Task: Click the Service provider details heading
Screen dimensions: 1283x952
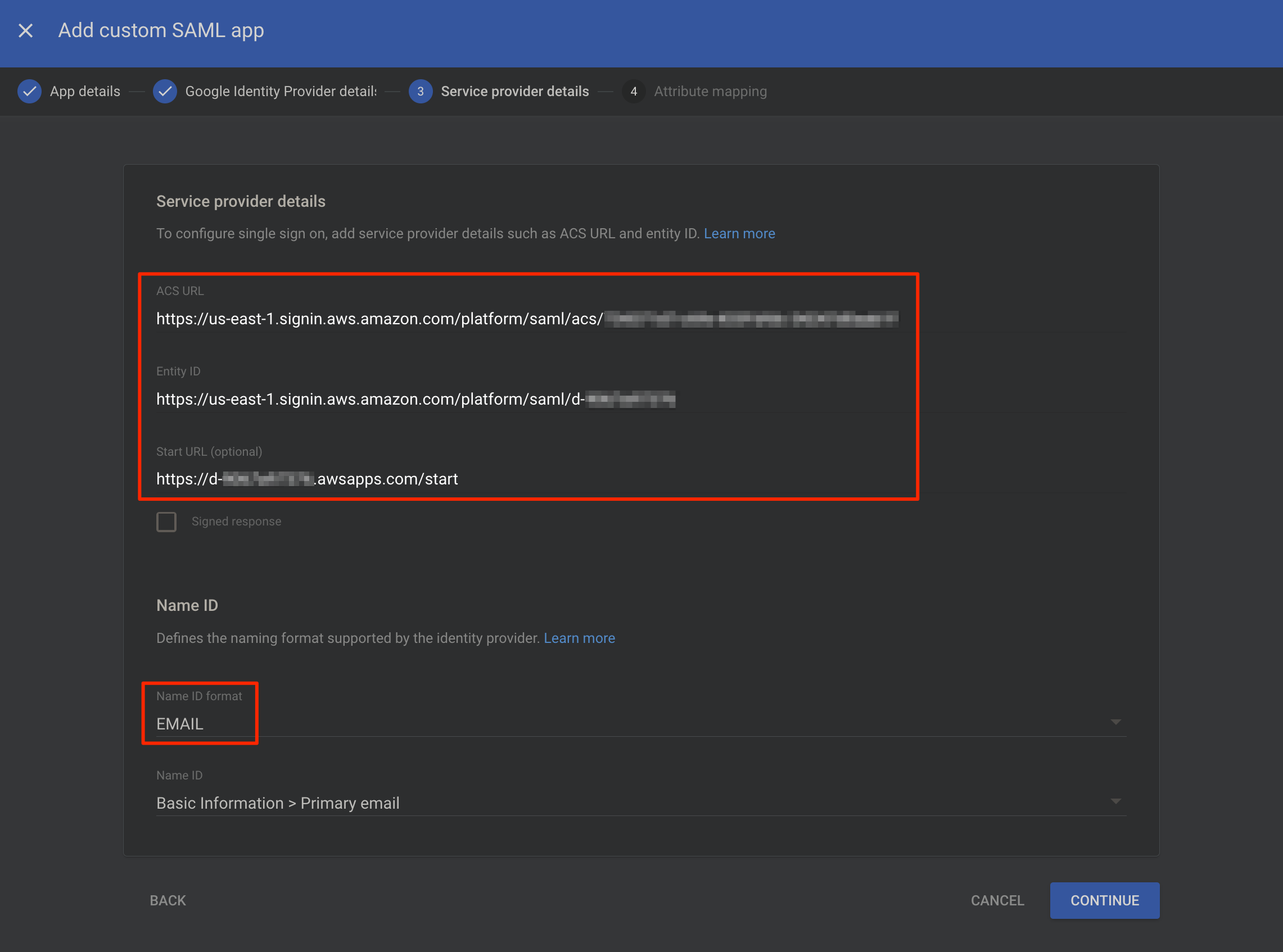Action: click(x=241, y=201)
